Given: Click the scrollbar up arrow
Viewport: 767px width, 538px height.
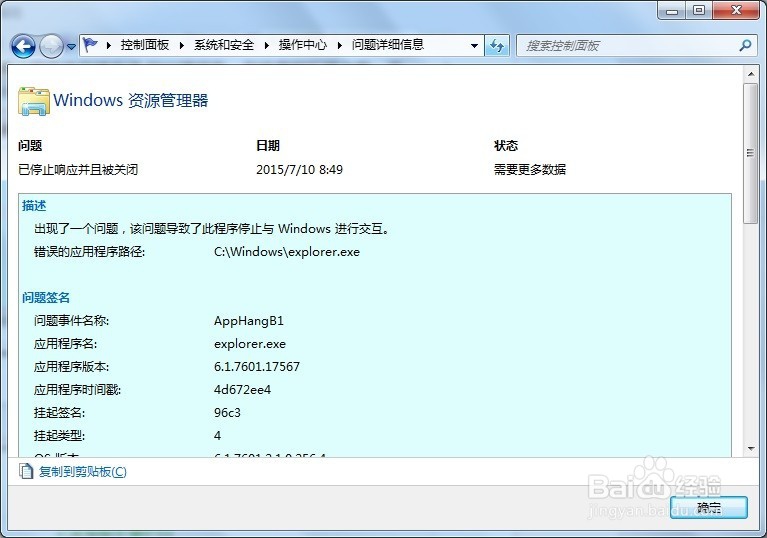Looking at the screenshot, I should pyautogui.click(x=751, y=74).
